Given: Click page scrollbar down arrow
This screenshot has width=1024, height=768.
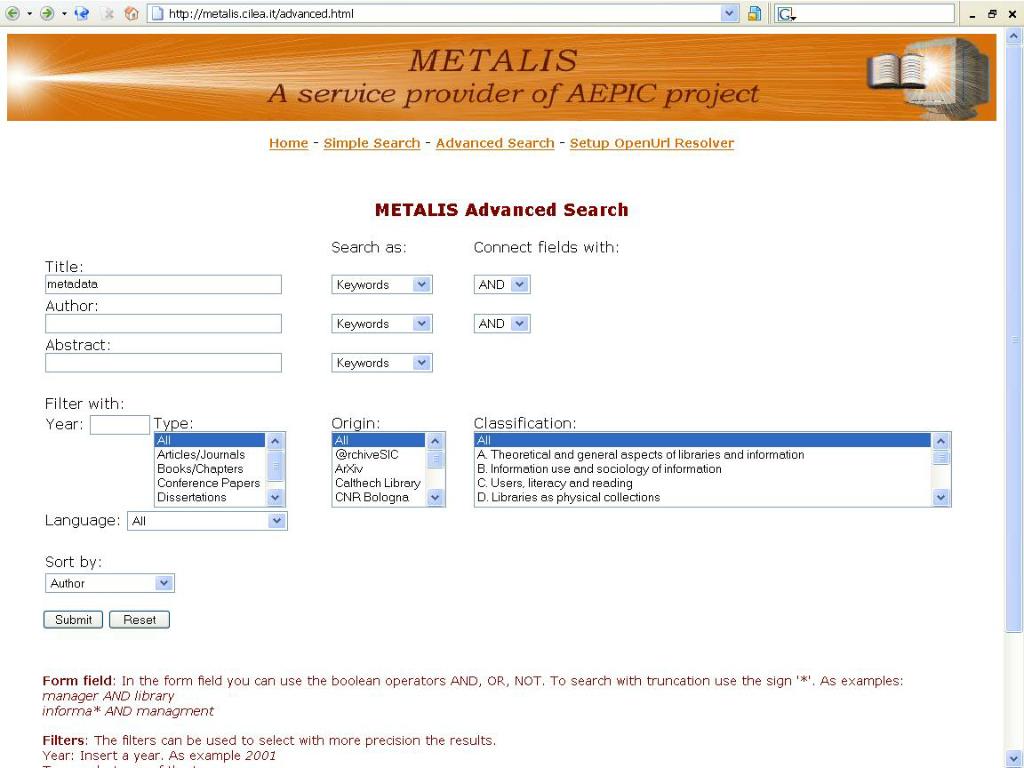Looking at the screenshot, I should (1014, 760).
